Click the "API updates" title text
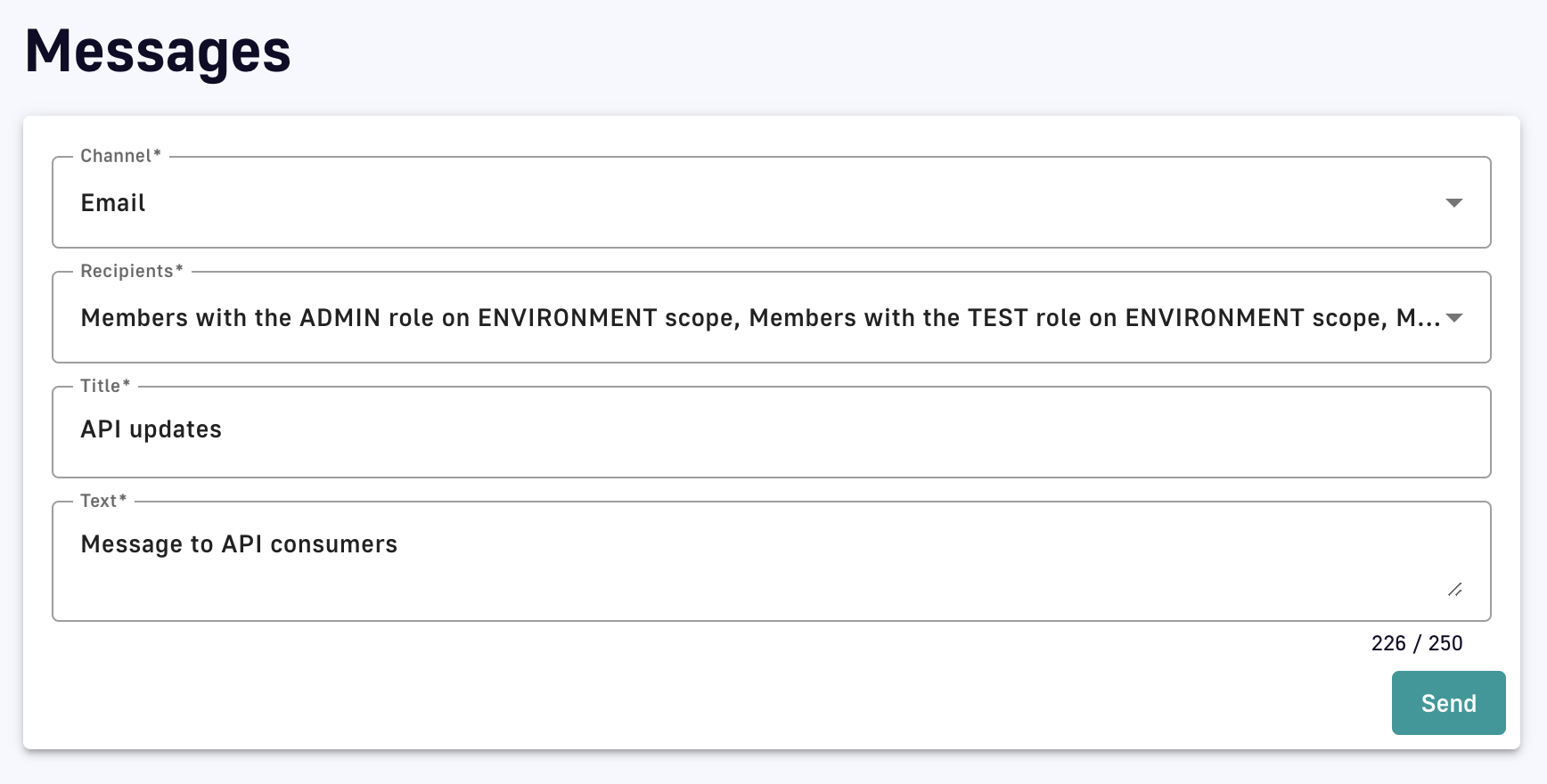1547x784 pixels. click(151, 429)
